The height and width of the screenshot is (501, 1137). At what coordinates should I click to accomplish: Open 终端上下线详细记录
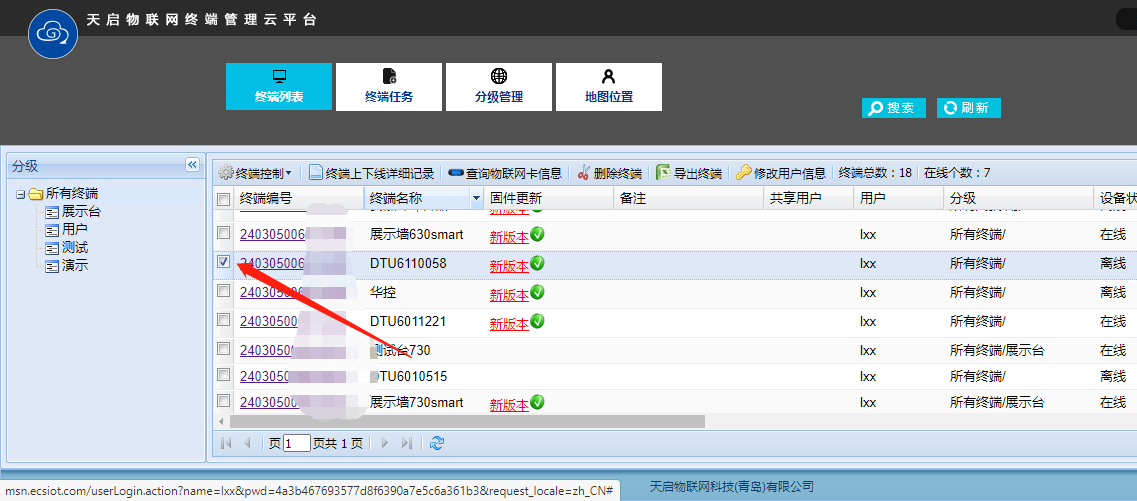(372, 173)
